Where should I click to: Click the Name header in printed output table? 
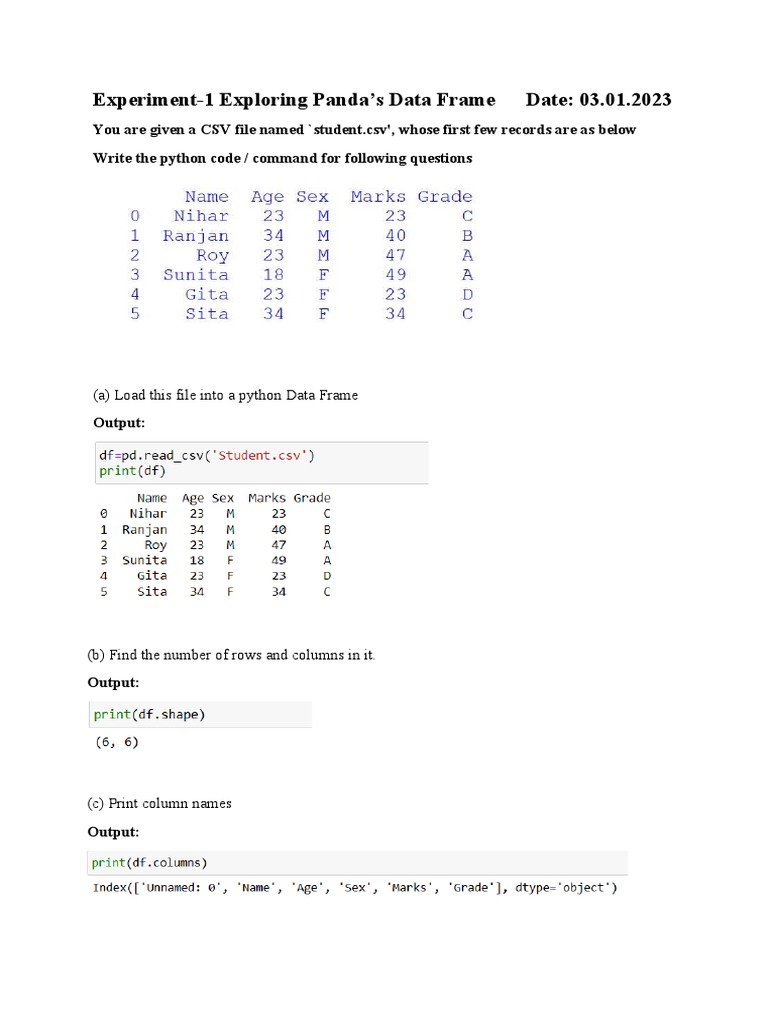coord(152,498)
